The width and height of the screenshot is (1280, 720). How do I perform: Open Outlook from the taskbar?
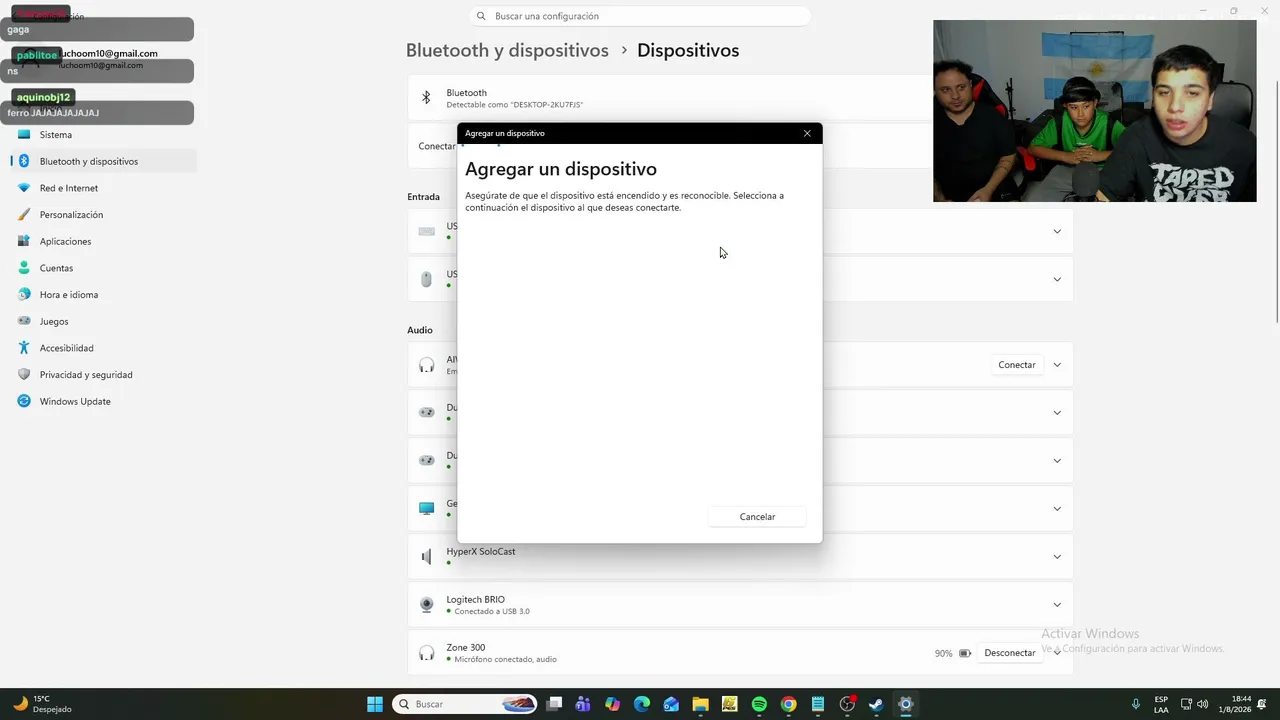[x=671, y=704]
